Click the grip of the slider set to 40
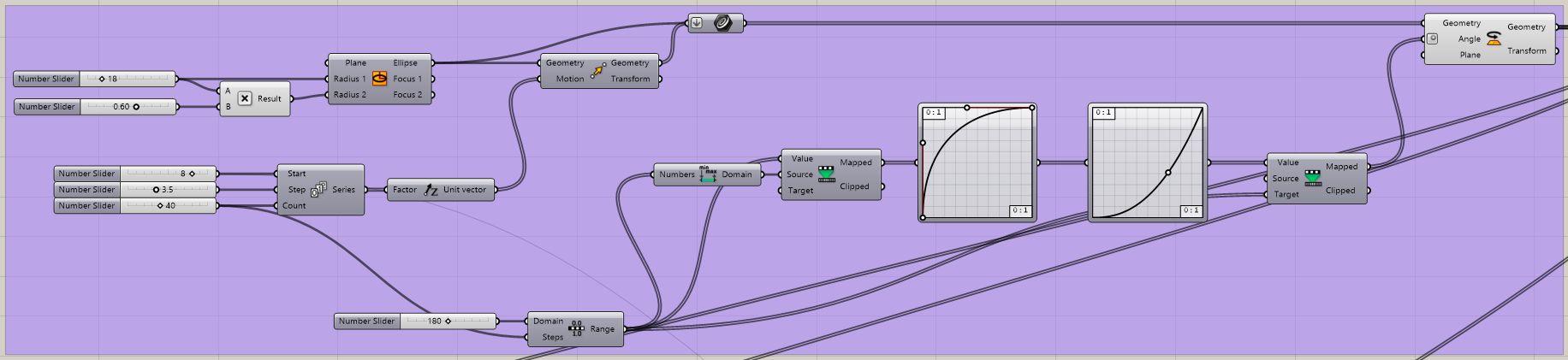 click(x=160, y=205)
